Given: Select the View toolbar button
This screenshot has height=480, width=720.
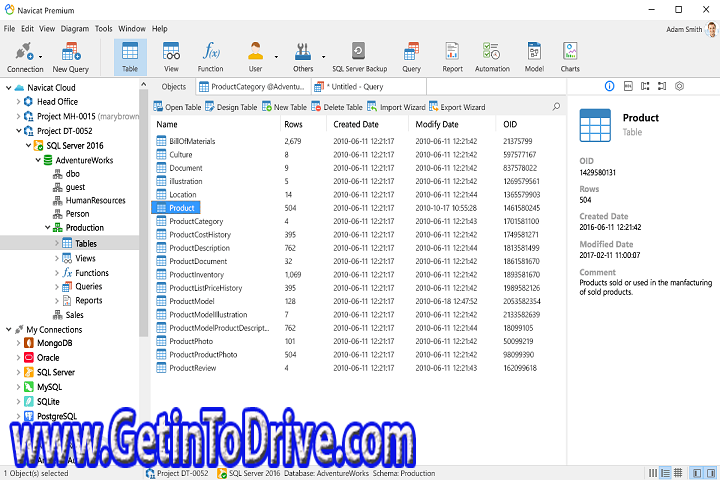Looking at the screenshot, I should [x=171, y=57].
